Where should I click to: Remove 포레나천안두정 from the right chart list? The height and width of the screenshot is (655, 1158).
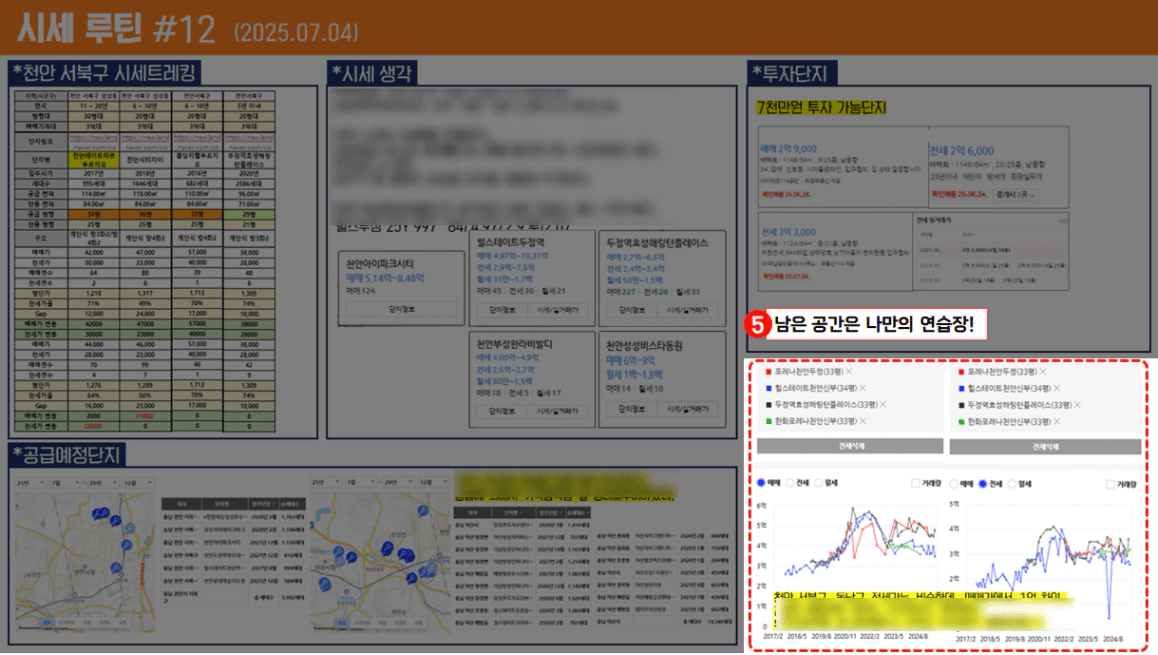(1045, 372)
